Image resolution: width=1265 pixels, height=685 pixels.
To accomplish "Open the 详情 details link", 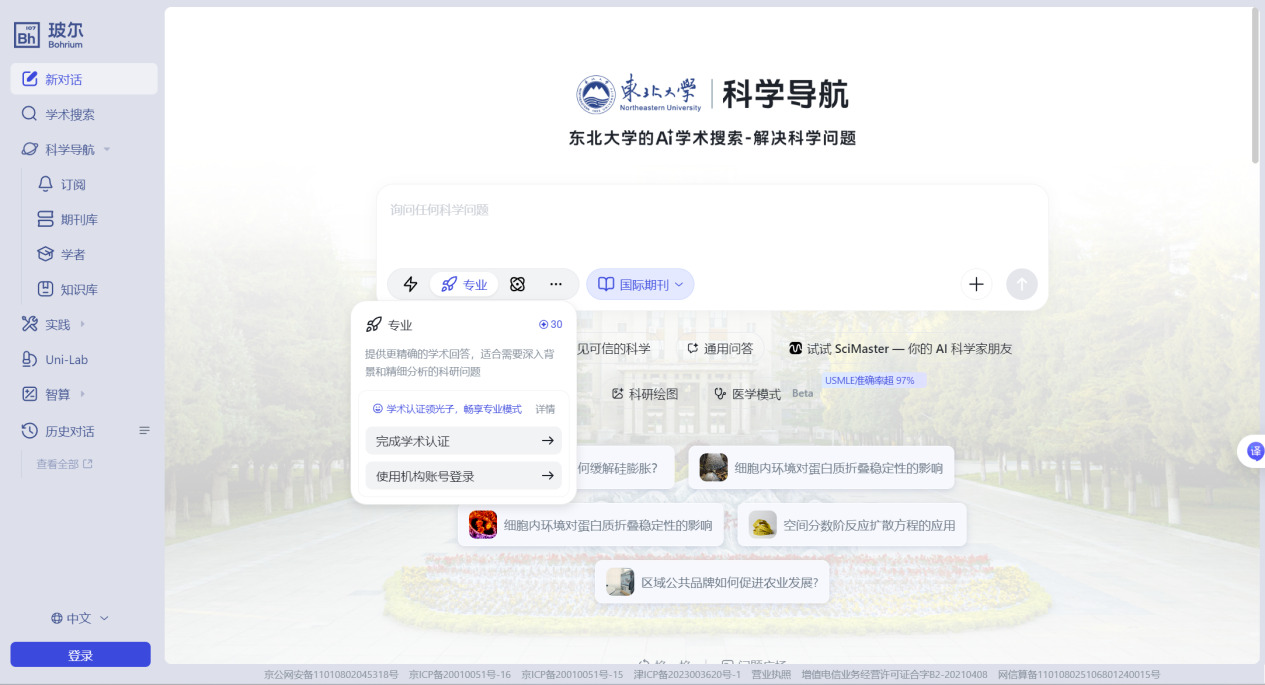I will point(545,409).
